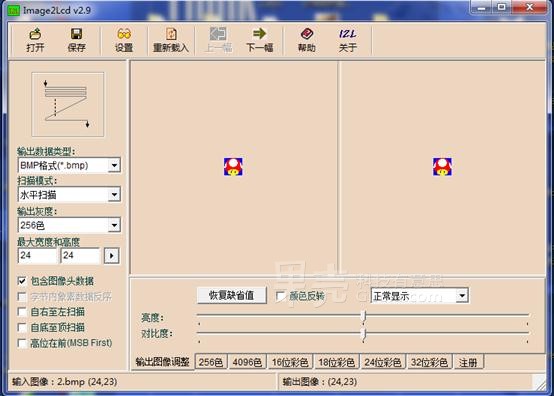Click the Image2Lcd title bar app icon
Screen dimensions: 554x396
point(13,11)
